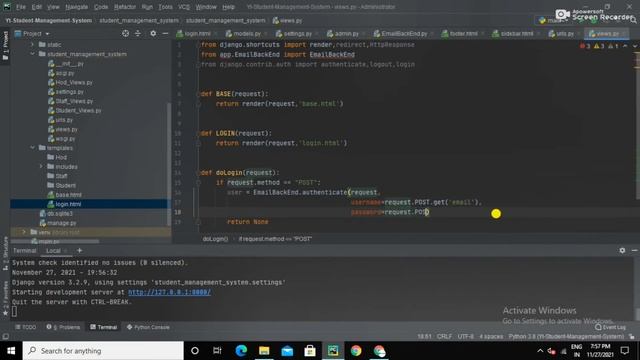Expand the venv folder
The height and width of the screenshot is (360, 640).
(x=24, y=232)
